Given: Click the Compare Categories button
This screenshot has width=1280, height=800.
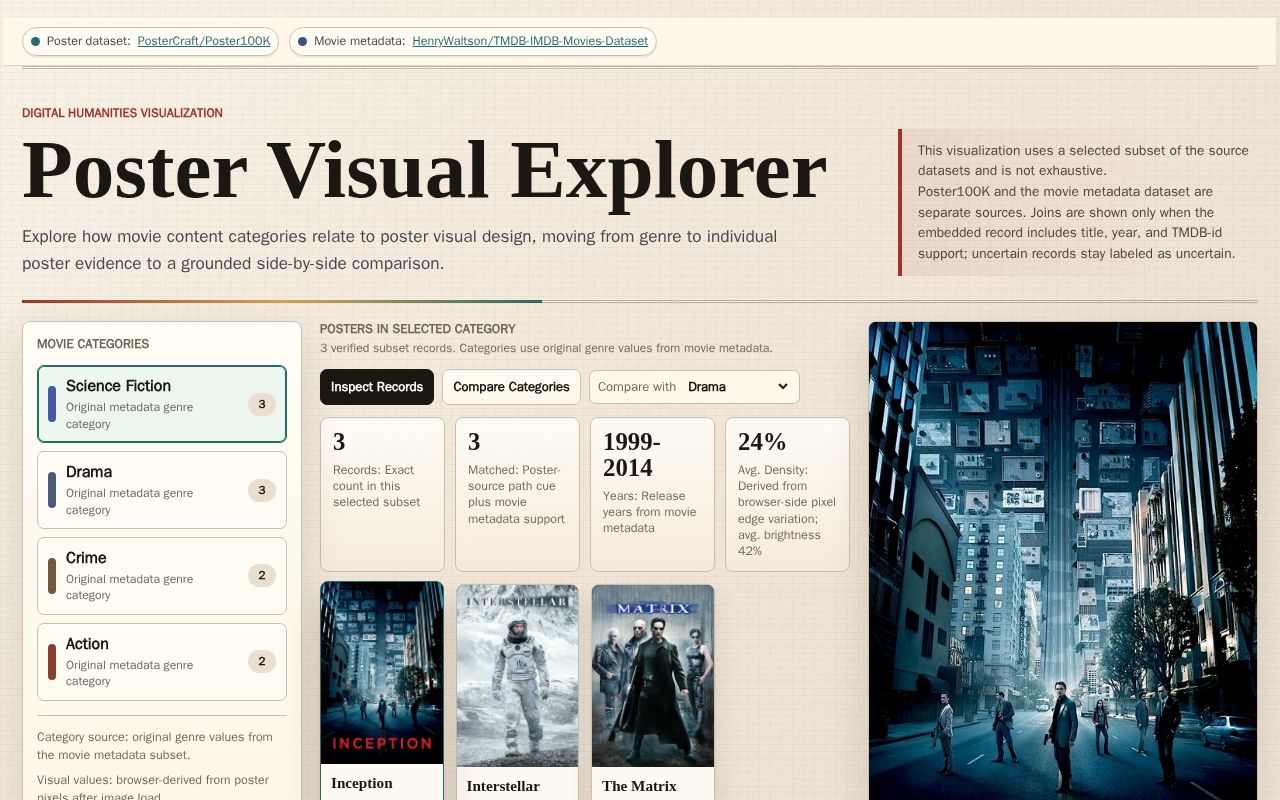Looking at the screenshot, I should click(x=511, y=387).
